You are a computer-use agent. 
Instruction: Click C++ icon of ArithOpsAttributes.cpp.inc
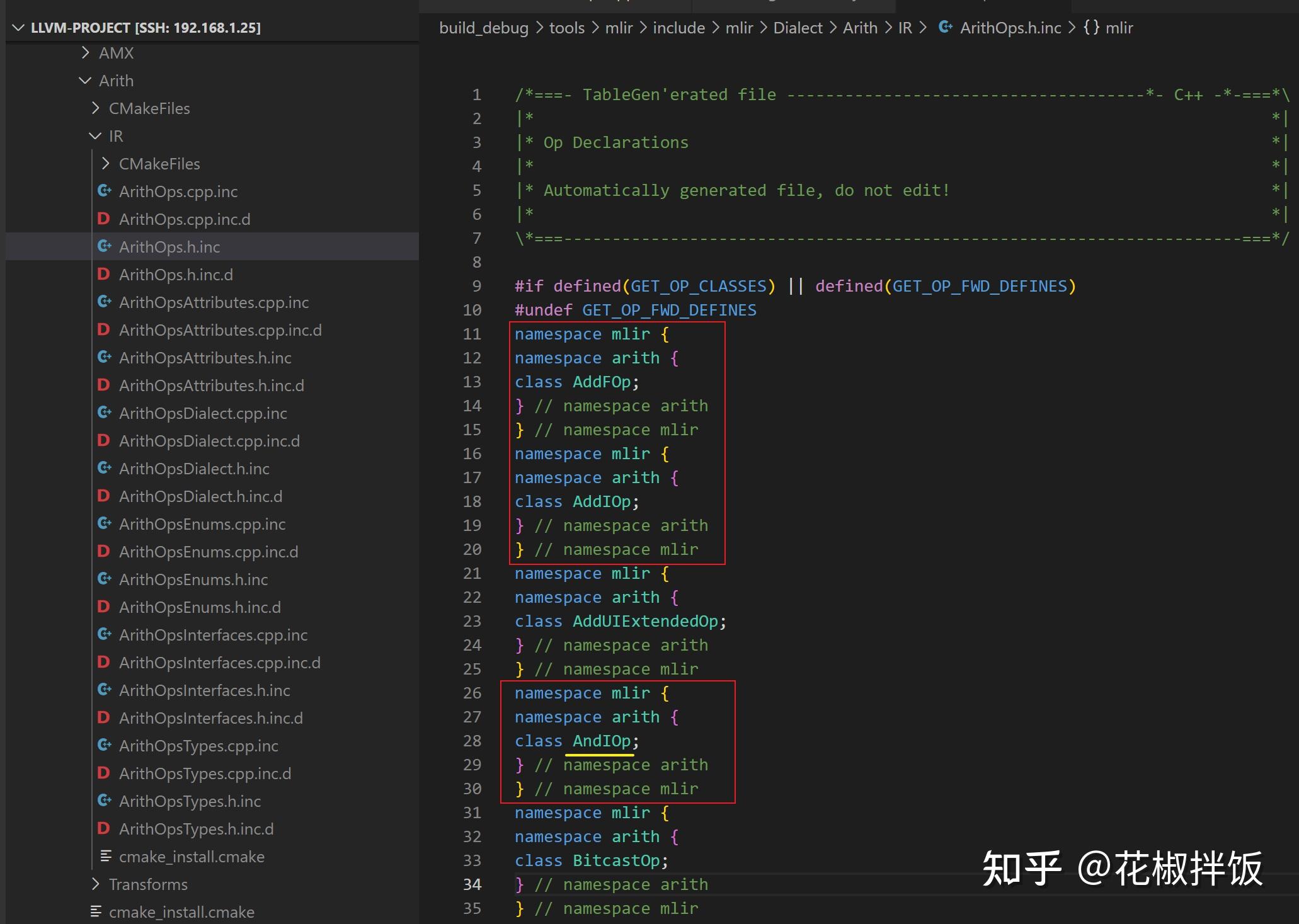tap(105, 302)
